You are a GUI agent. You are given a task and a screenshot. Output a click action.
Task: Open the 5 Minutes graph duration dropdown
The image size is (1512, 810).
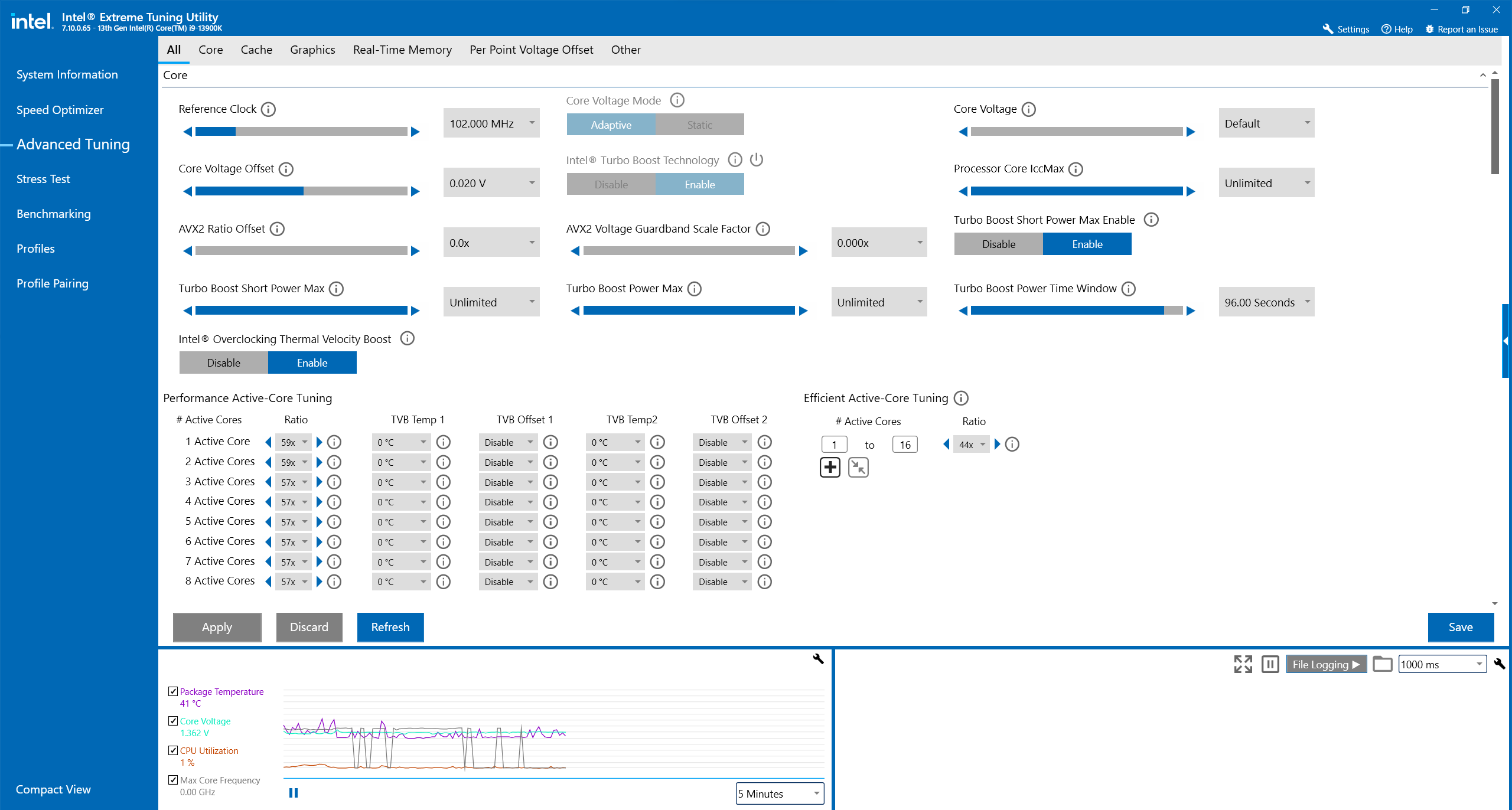[780, 793]
